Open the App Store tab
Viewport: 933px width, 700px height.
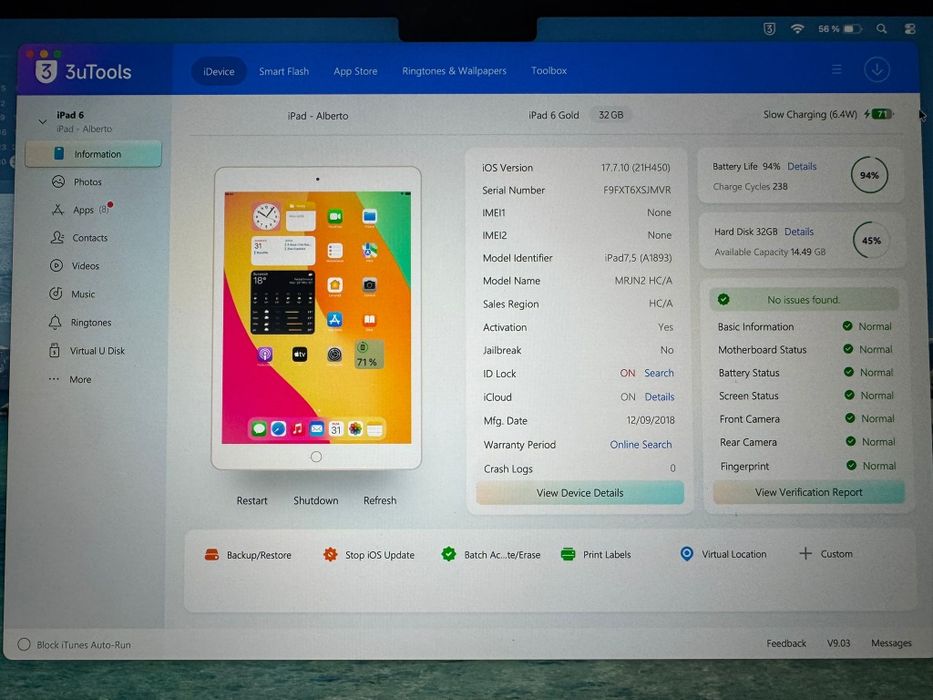355,71
